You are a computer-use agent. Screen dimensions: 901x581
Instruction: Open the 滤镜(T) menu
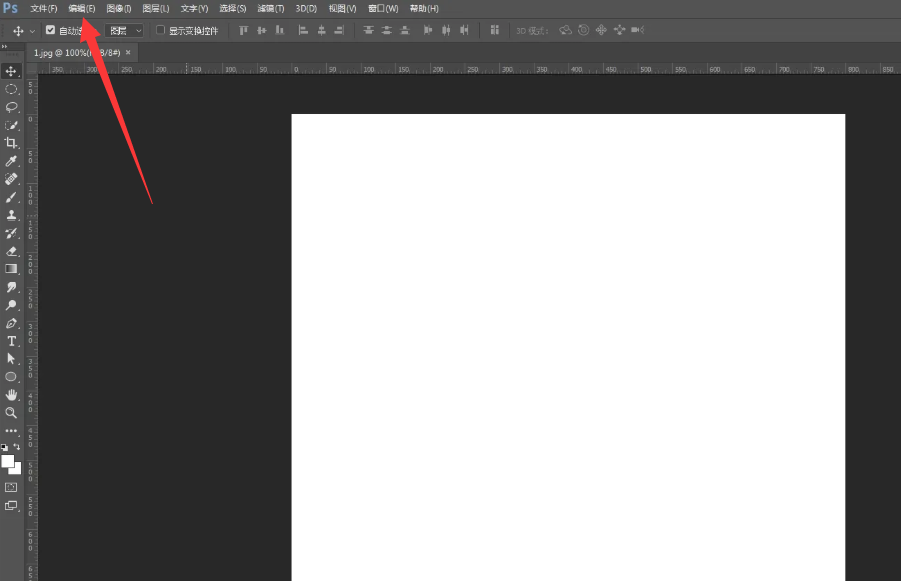pos(271,8)
